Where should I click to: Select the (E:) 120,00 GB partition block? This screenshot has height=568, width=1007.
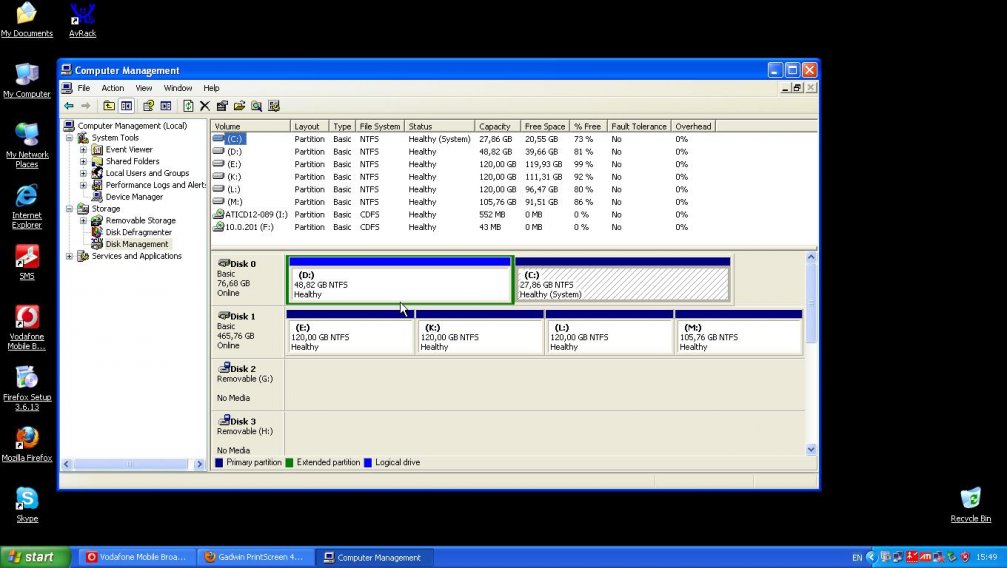click(350, 337)
